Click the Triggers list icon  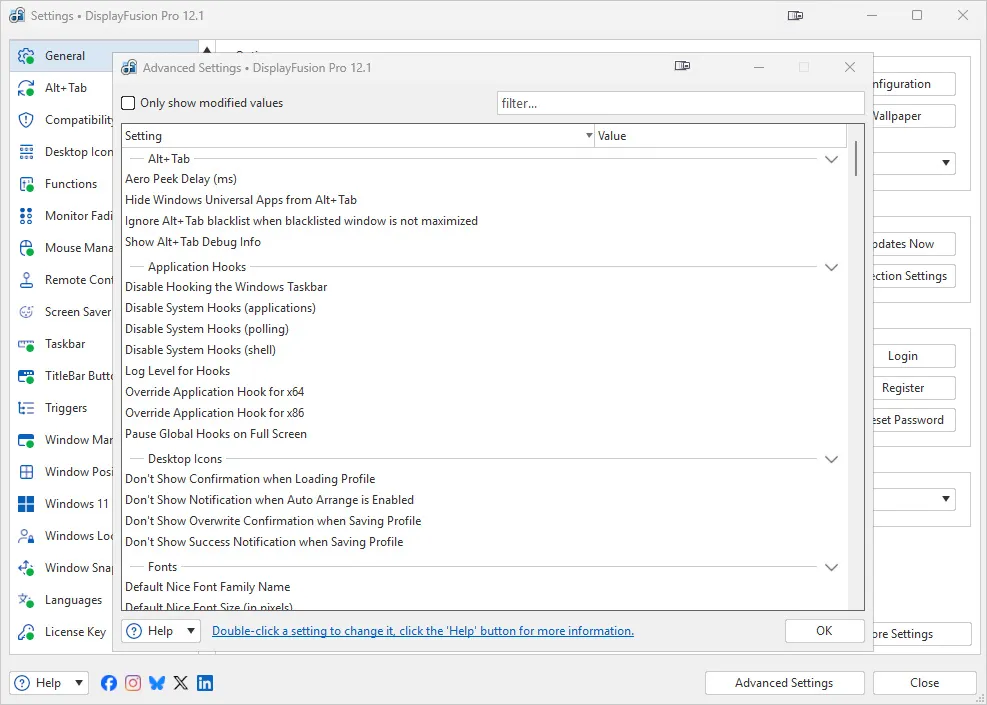(x=26, y=408)
